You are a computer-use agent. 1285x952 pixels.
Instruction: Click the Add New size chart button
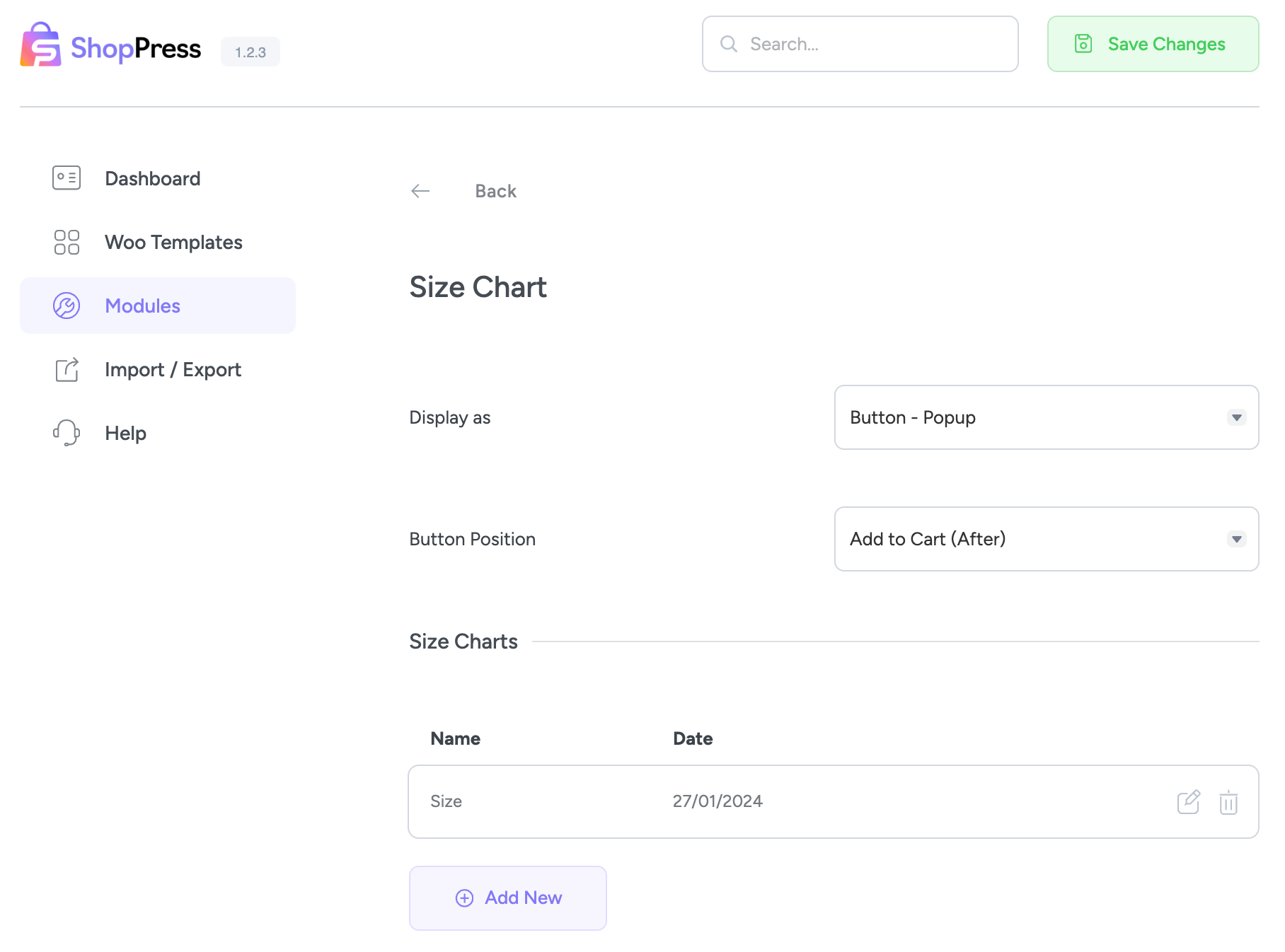(x=507, y=898)
